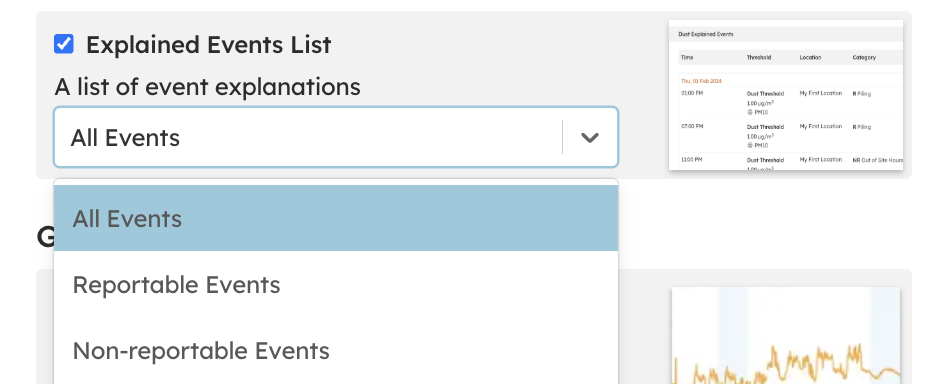Collapse the dropdown with the chevron arrow

tap(590, 137)
